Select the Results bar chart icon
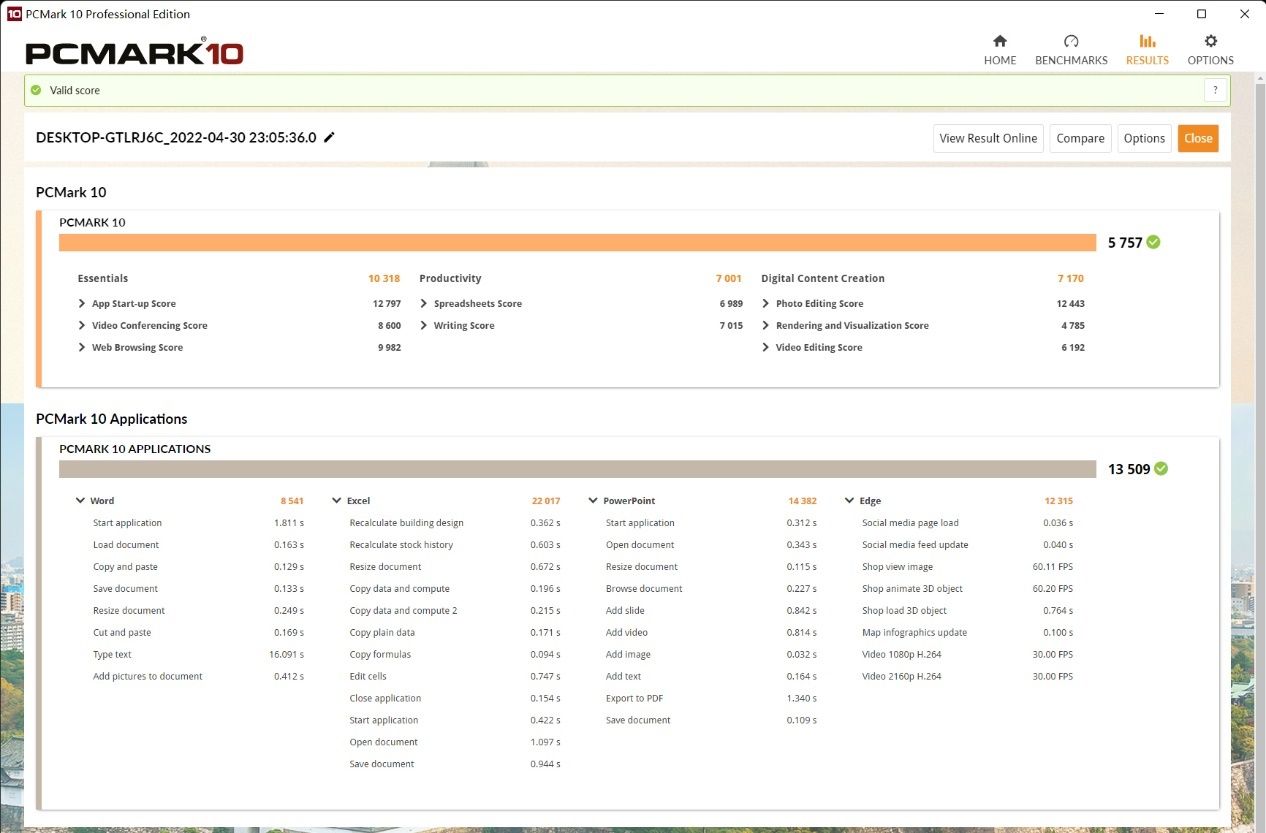Image resolution: width=1266 pixels, height=833 pixels. click(1147, 42)
